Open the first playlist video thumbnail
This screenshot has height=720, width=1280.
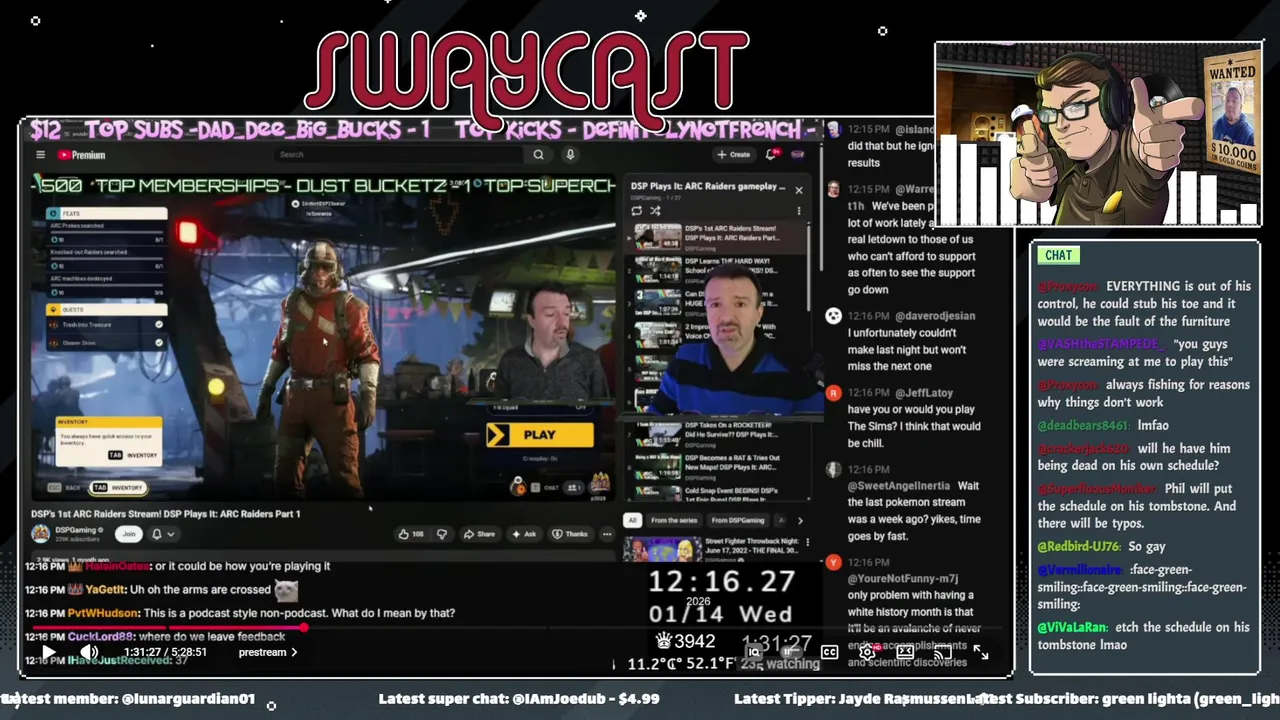pos(657,236)
